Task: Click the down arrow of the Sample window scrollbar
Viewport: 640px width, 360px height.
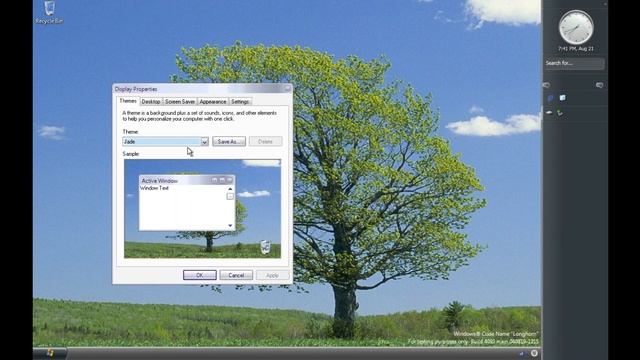Action: coord(230,226)
